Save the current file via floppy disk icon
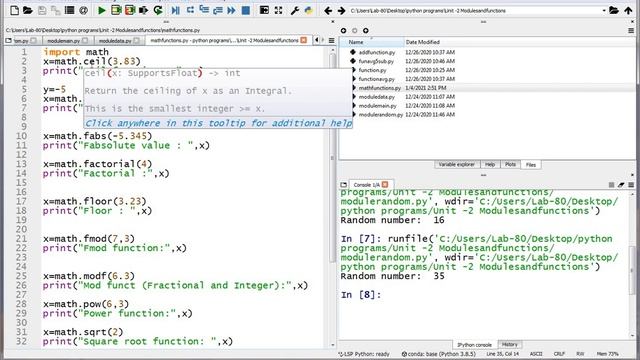 pos(42,10)
